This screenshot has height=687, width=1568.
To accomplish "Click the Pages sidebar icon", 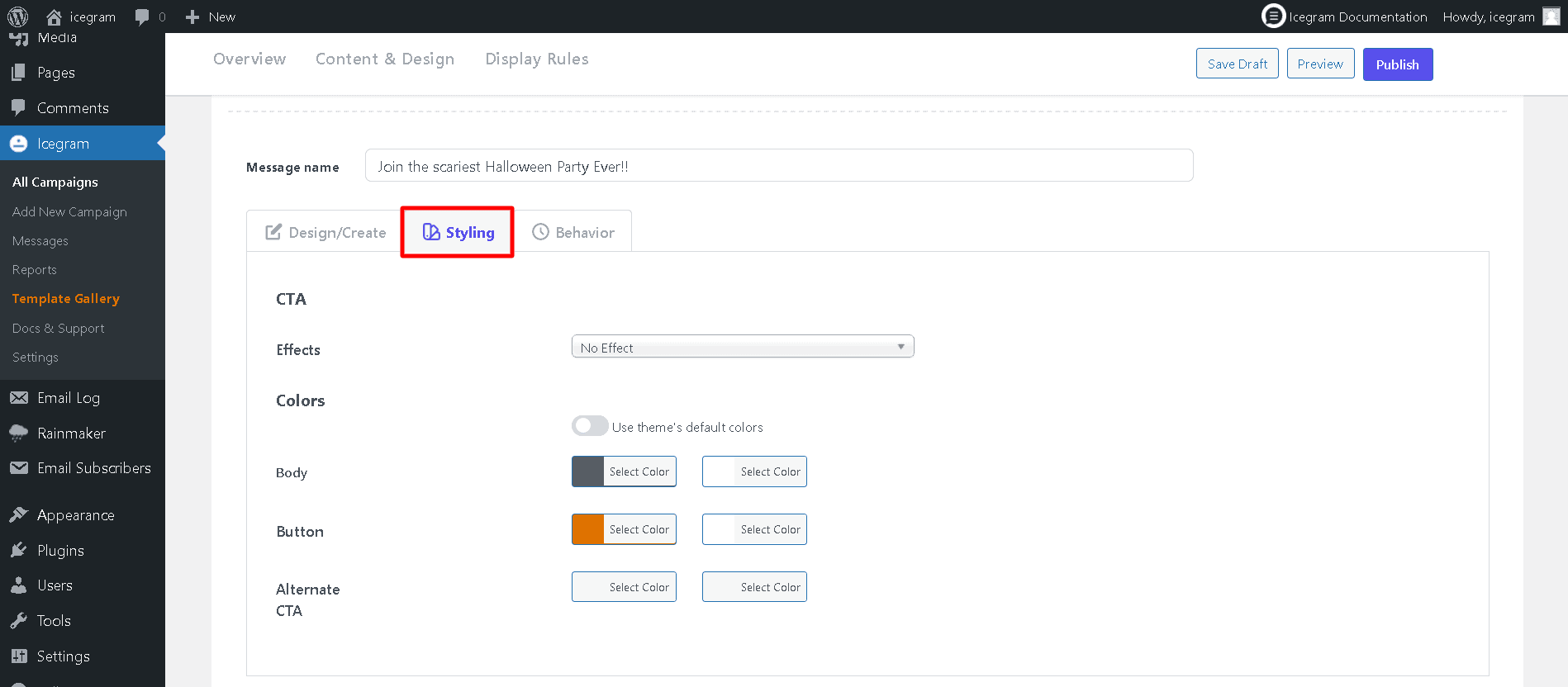I will click(x=18, y=73).
